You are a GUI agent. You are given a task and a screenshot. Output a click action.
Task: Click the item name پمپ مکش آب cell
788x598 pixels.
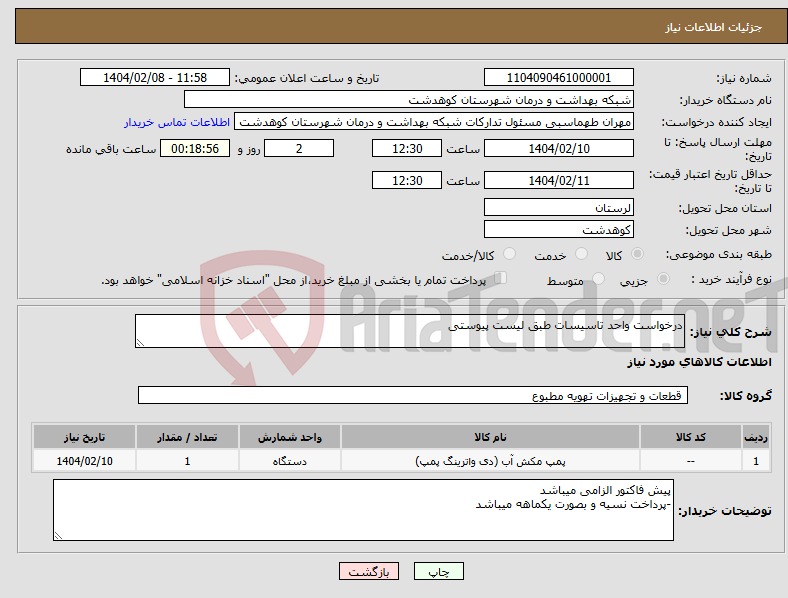click(x=490, y=461)
